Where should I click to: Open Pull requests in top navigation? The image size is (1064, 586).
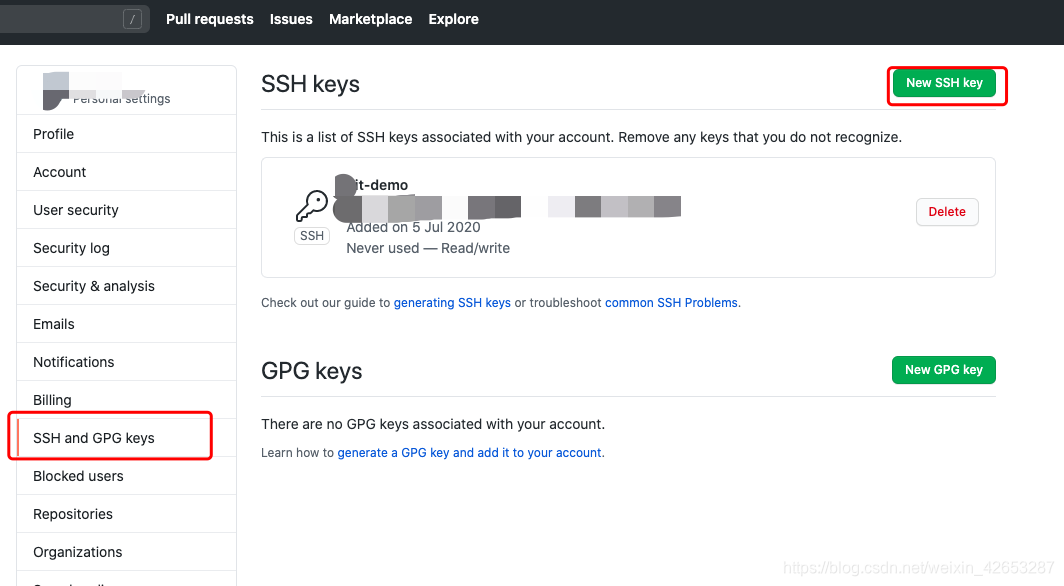point(210,19)
